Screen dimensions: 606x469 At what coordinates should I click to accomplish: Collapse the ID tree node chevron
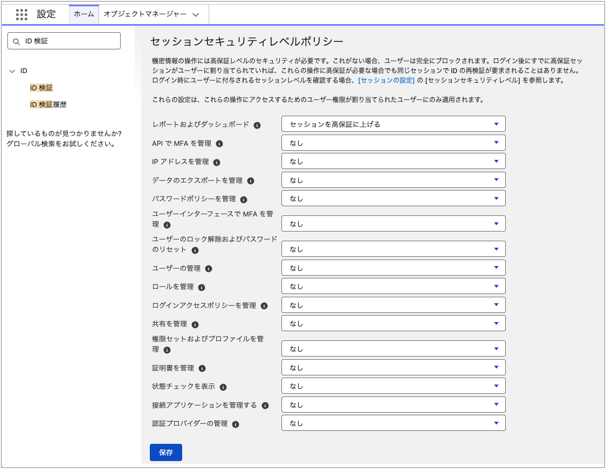click(12, 71)
